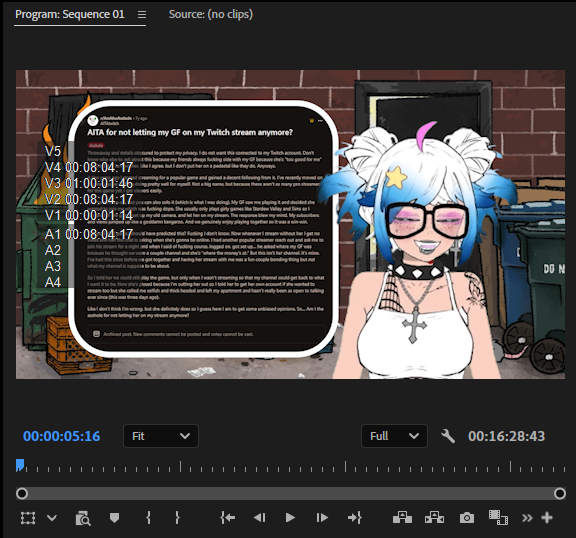Open the wrench Settings menu
Screen dimensions: 576x538
click(x=448, y=436)
